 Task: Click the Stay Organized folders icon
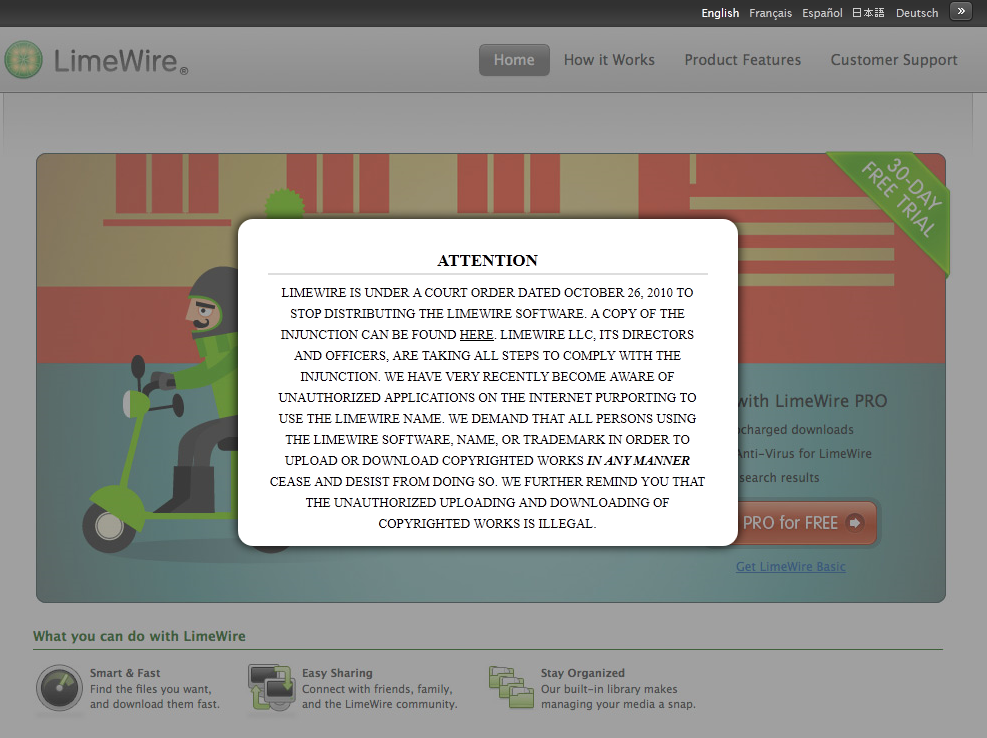pos(511,687)
